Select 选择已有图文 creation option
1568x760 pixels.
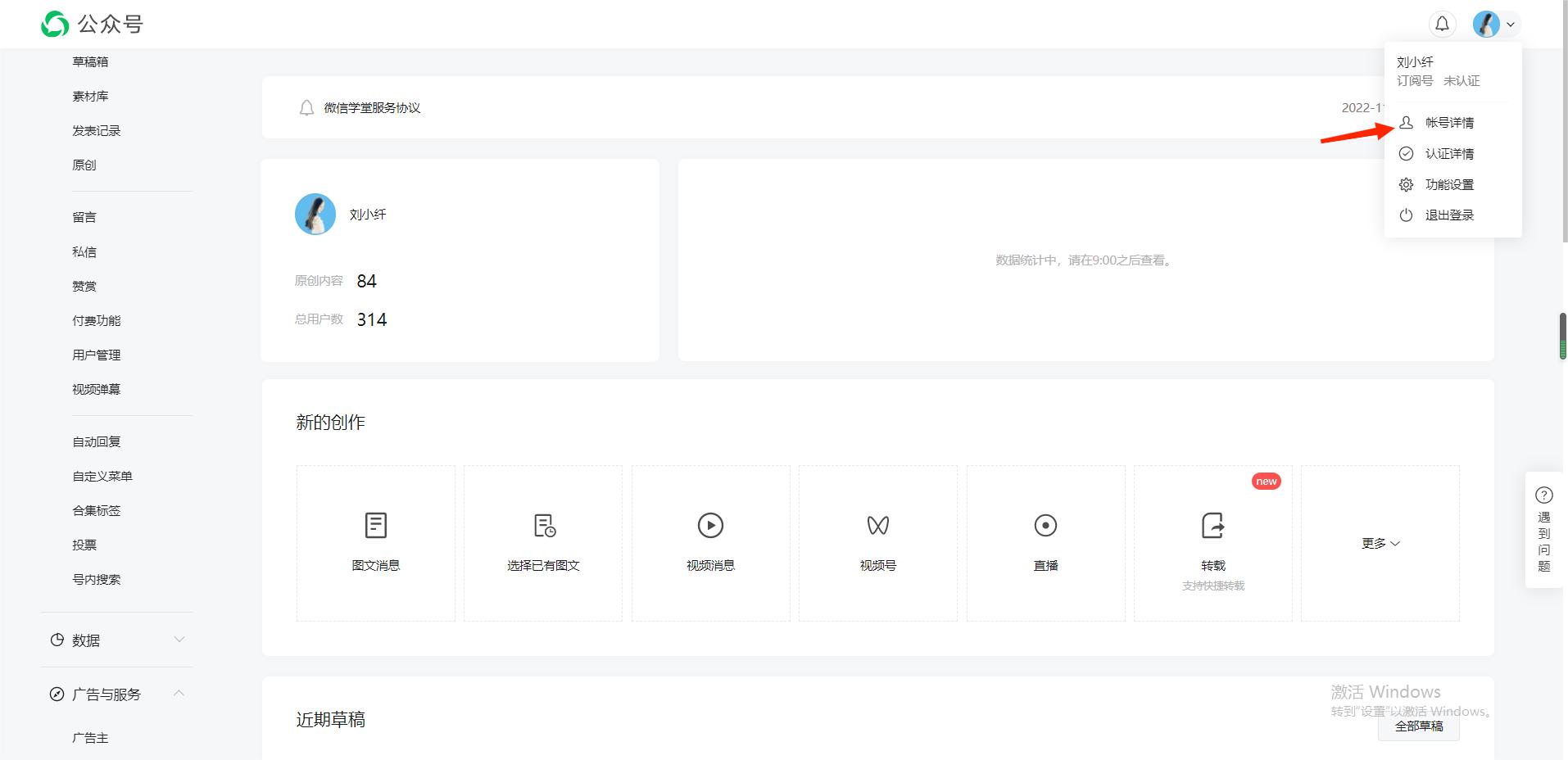542,542
